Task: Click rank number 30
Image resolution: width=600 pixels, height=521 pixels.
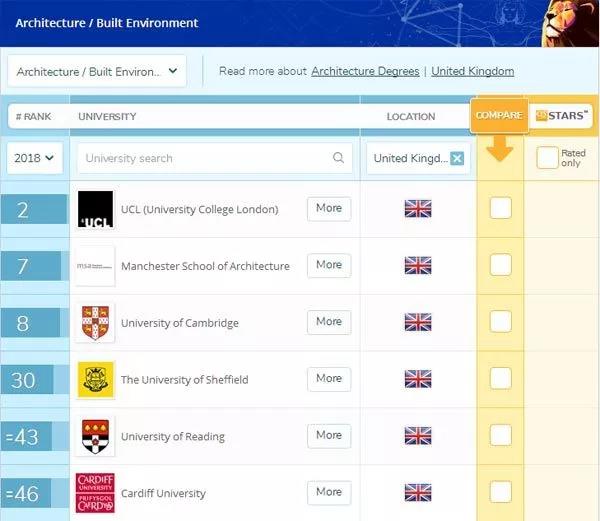Action: pyautogui.click(x=23, y=380)
